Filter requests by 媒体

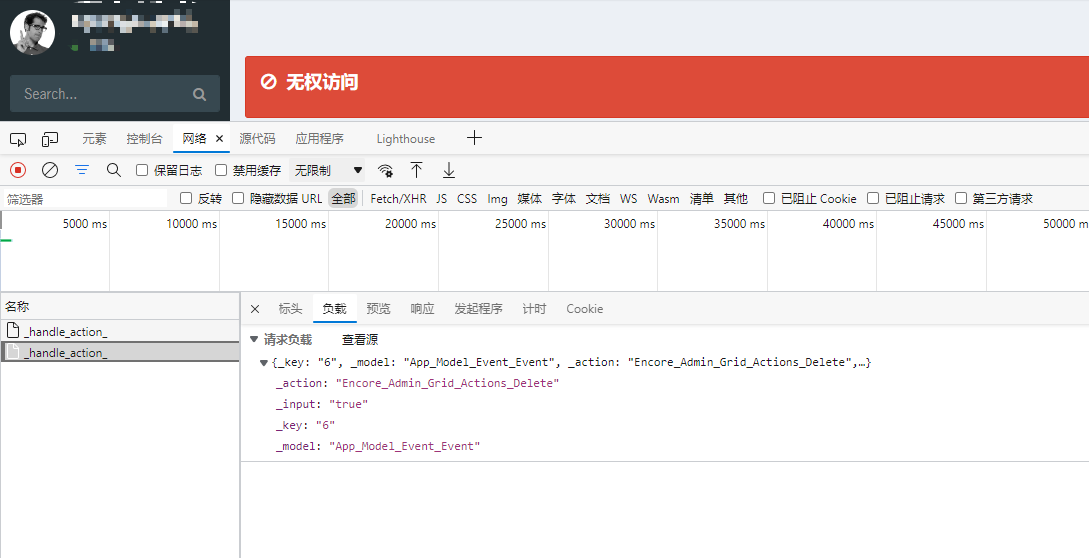coord(529,199)
